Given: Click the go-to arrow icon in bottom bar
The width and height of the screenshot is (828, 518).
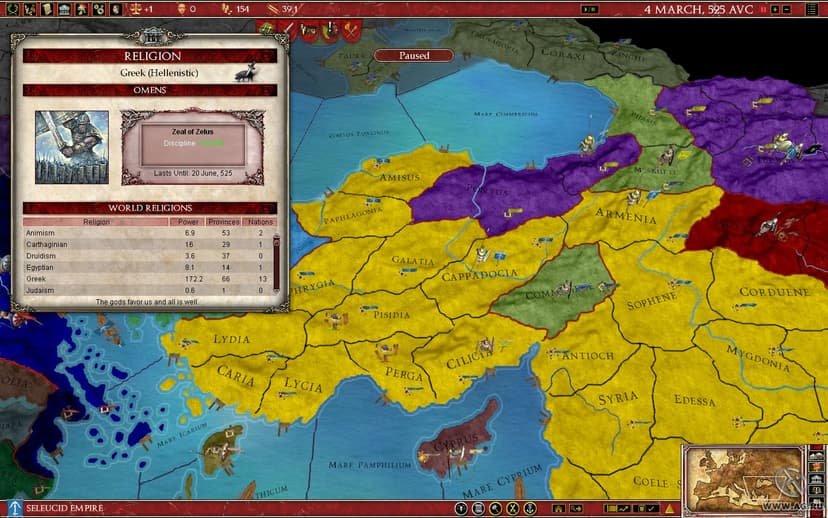Looking at the screenshot, I should coord(576,508).
